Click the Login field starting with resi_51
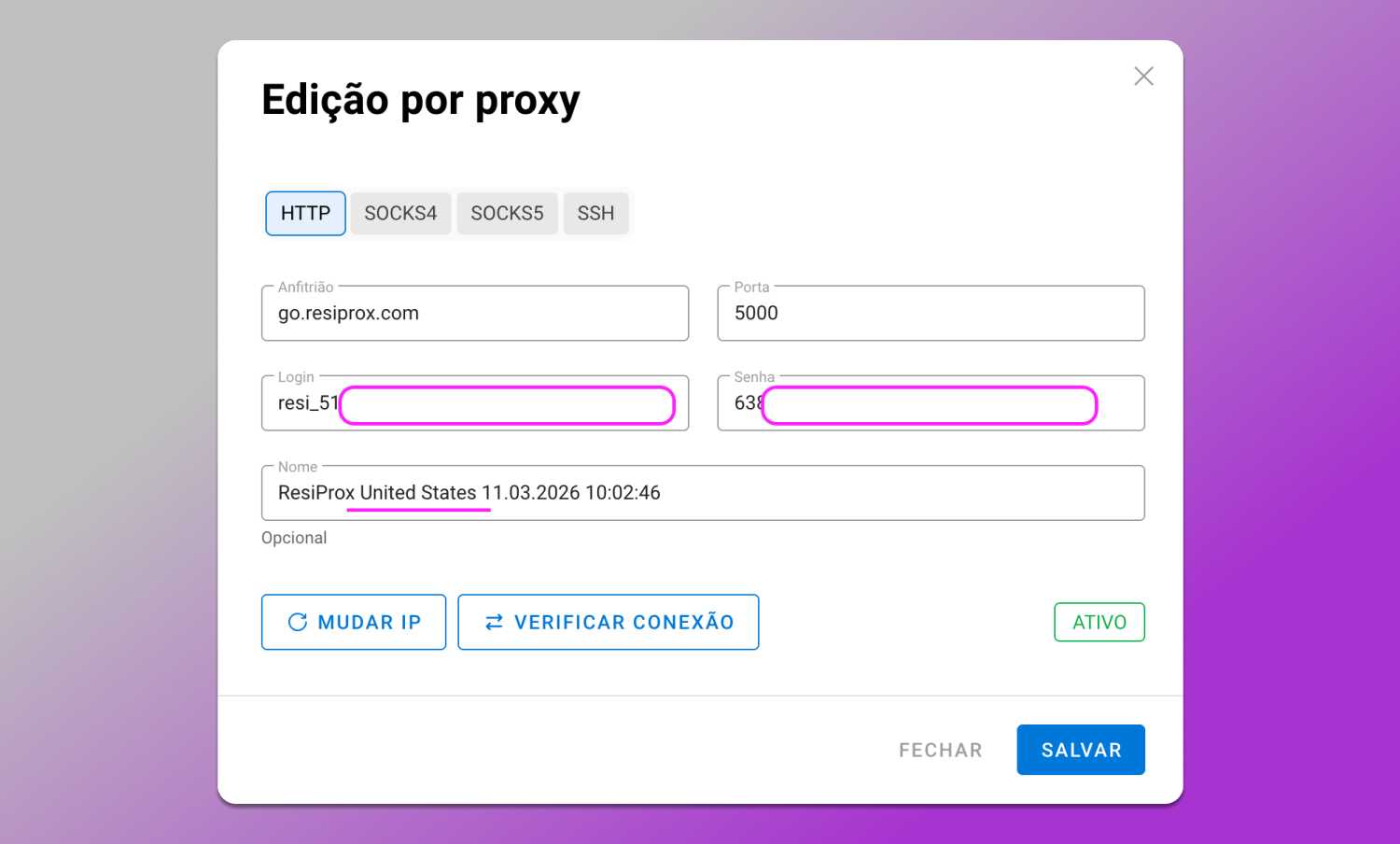This screenshot has height=844, width=1400. (474, 403)
